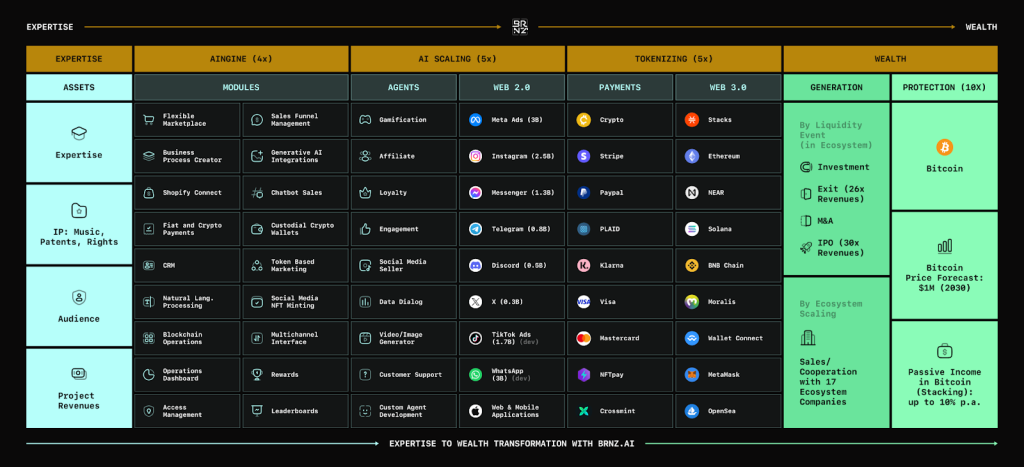Click the X logo icon

475,302
